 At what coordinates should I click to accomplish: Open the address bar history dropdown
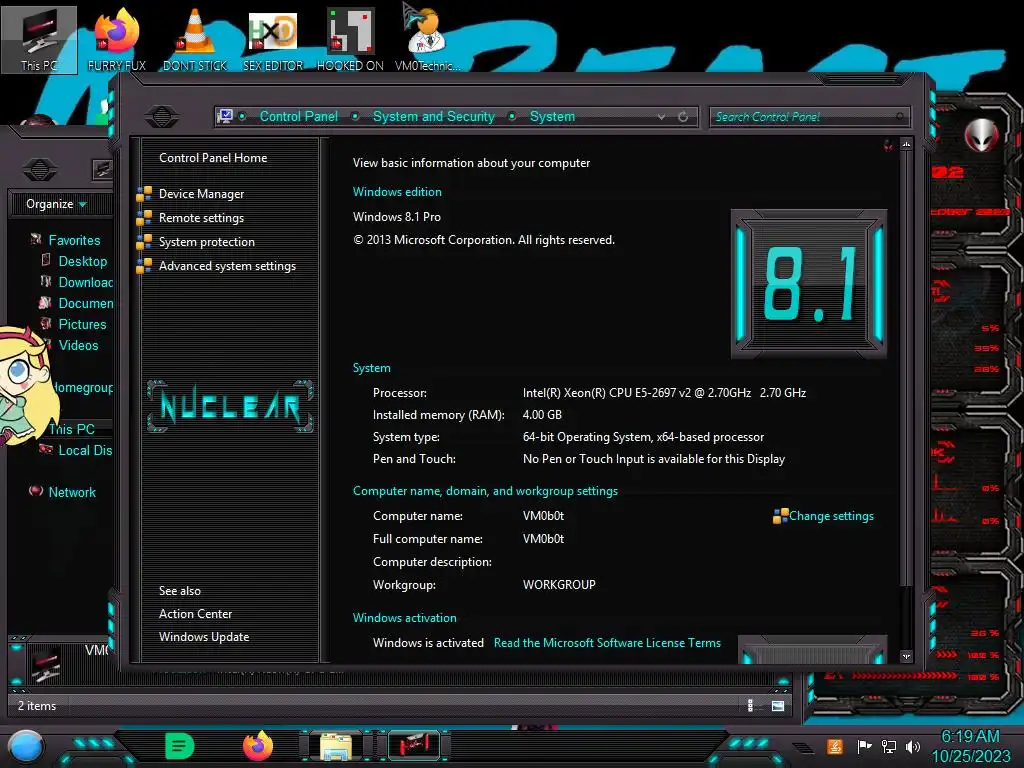pos(662,117)
